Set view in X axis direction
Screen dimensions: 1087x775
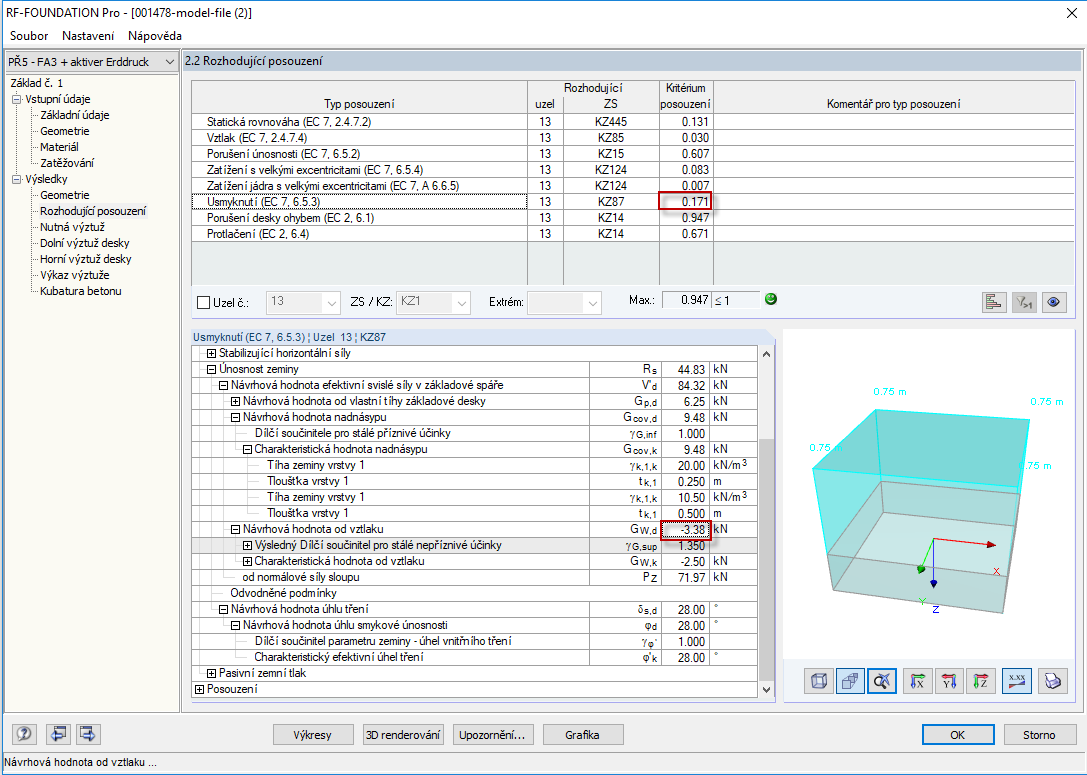click(918, 681)
